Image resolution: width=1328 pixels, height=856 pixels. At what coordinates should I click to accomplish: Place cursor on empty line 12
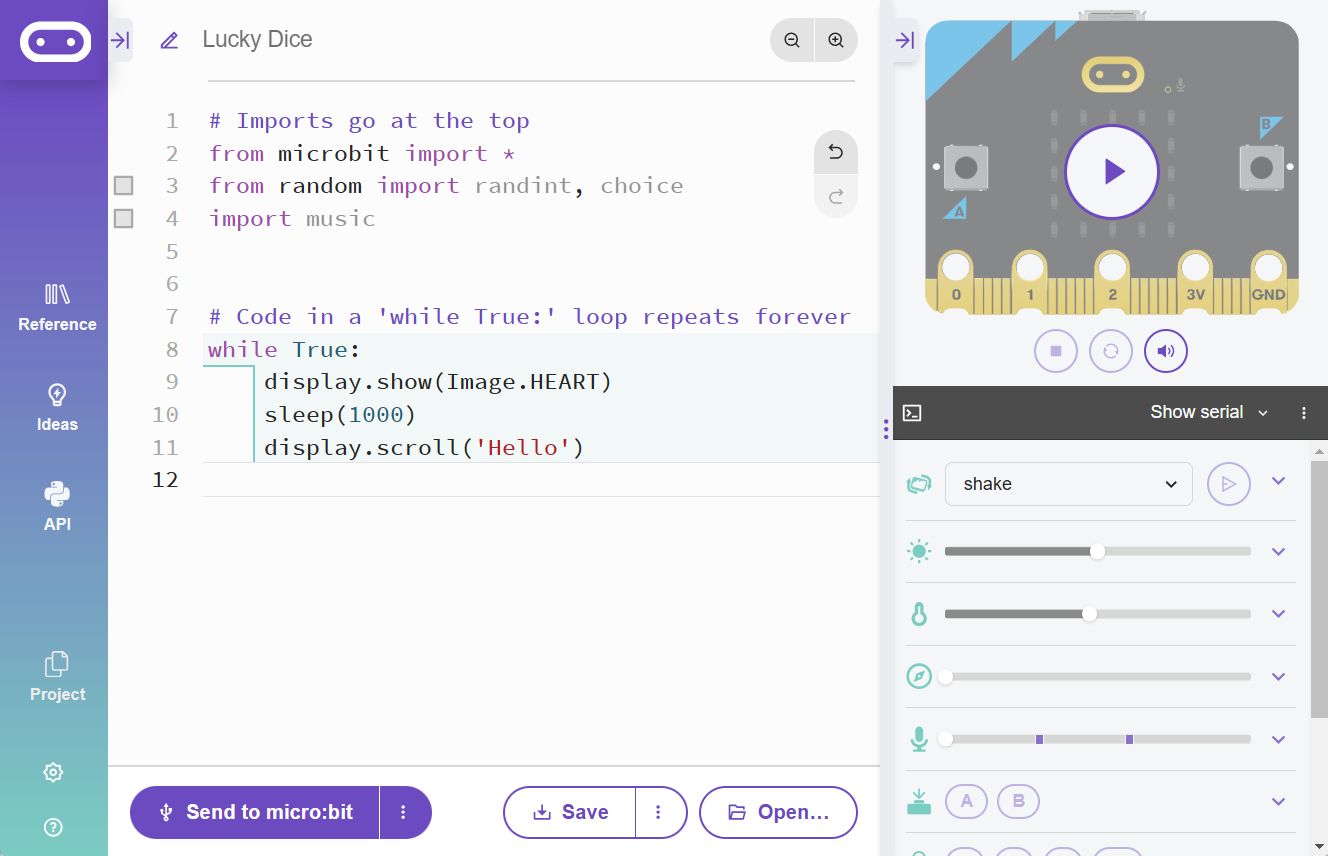click(540, 480)
